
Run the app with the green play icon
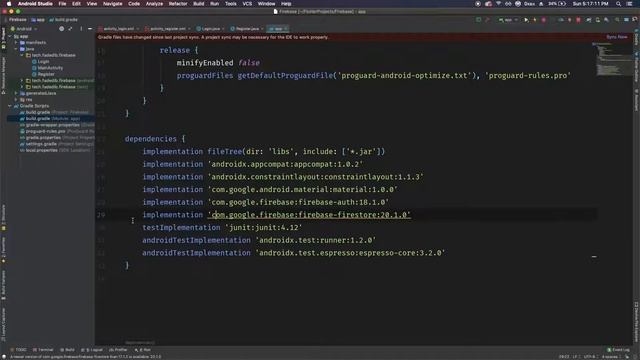tap(526, 20)
